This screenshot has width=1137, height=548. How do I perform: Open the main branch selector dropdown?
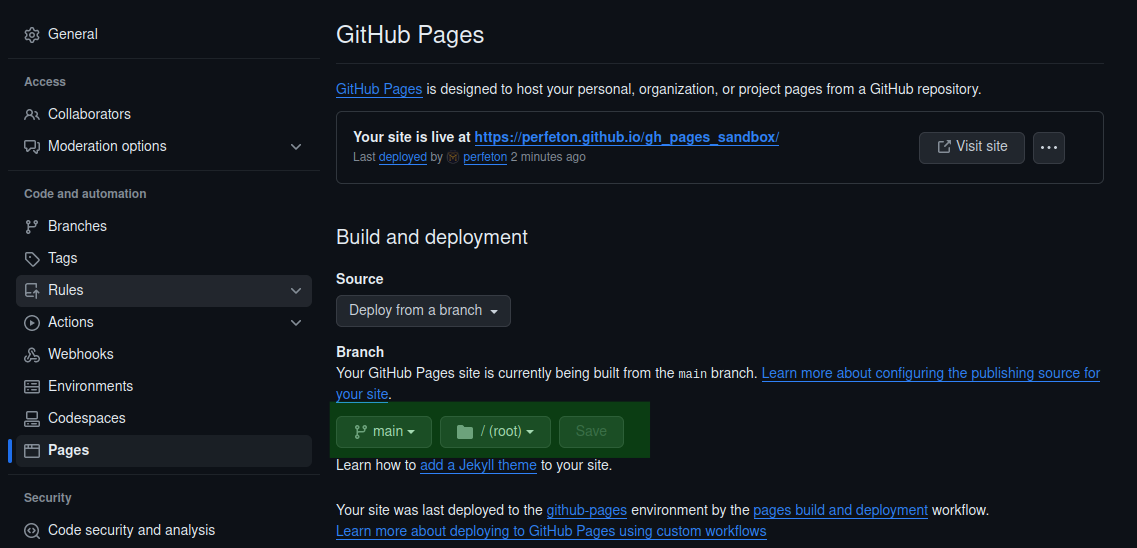tap(384, 432)
